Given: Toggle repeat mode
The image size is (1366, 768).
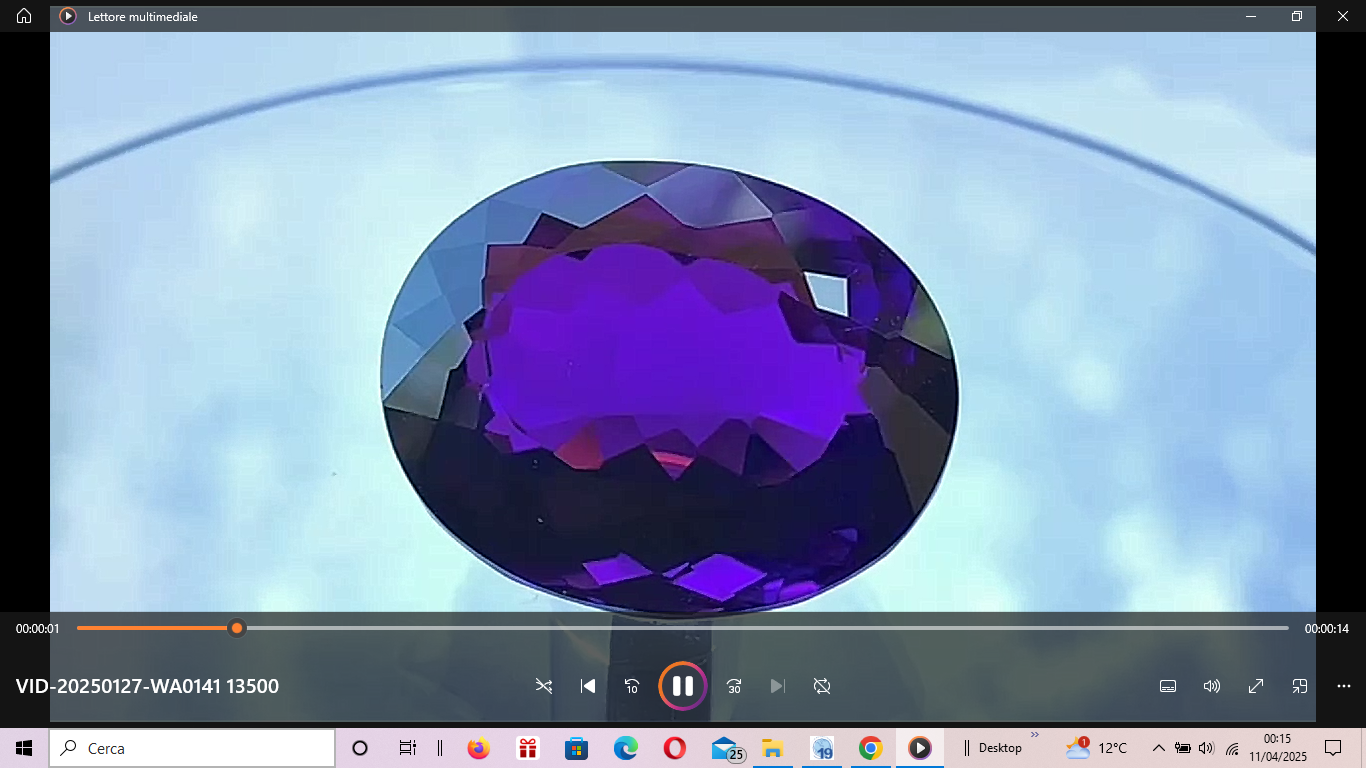Looking at the screenshot, I should [x=822, y=686].
